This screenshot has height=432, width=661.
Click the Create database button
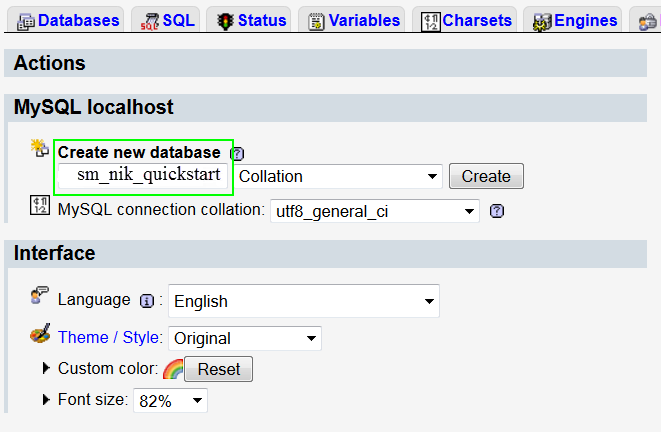coord(486,176)
